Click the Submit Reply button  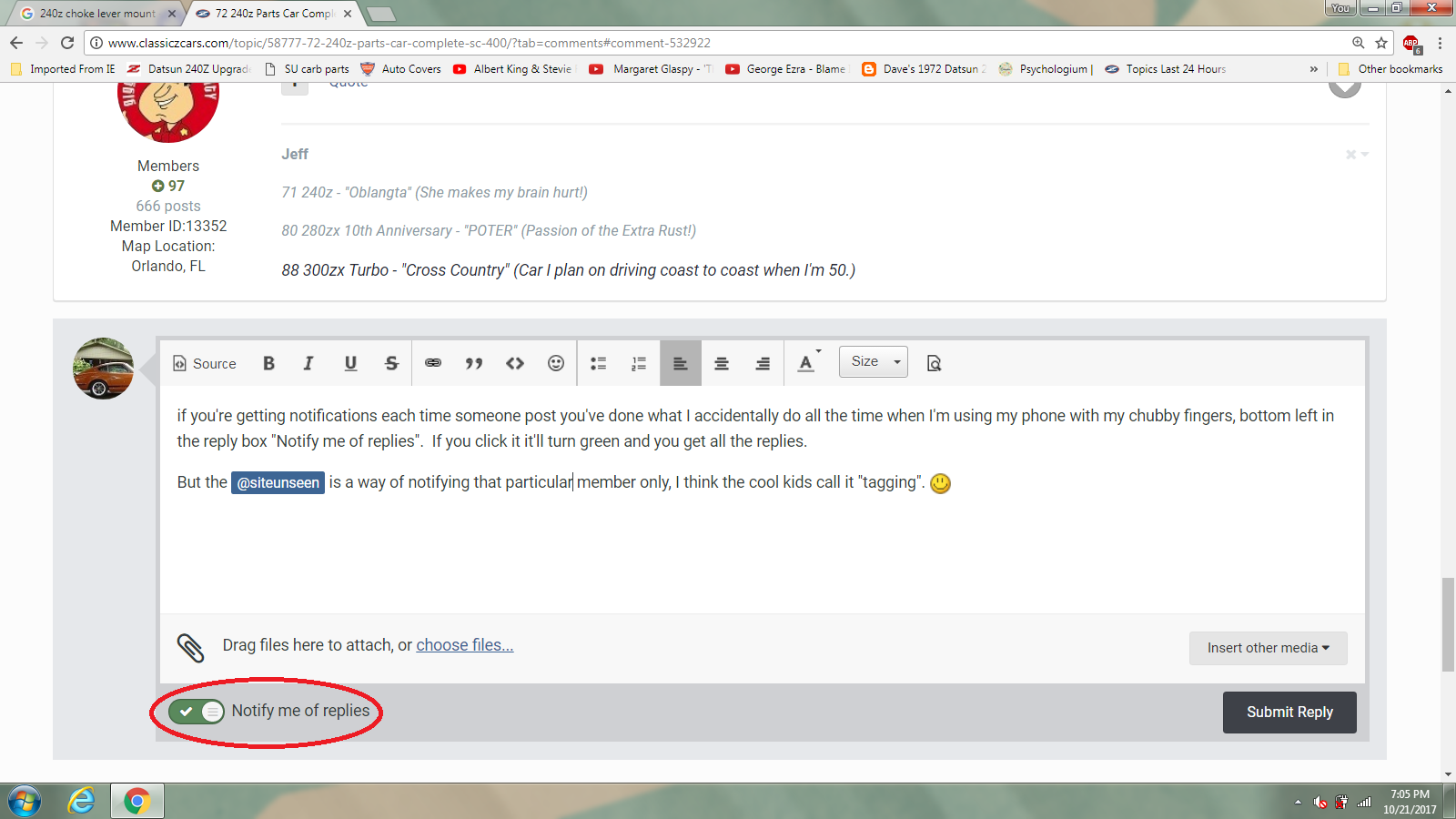pyautogui.click(x=1289, y=712)
